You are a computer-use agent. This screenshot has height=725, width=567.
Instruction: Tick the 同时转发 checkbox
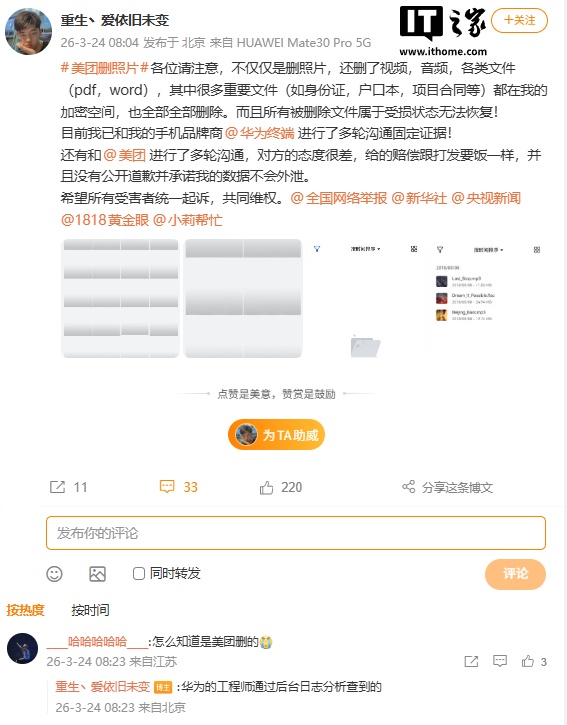pyautogui.click(x=139, y=574)
